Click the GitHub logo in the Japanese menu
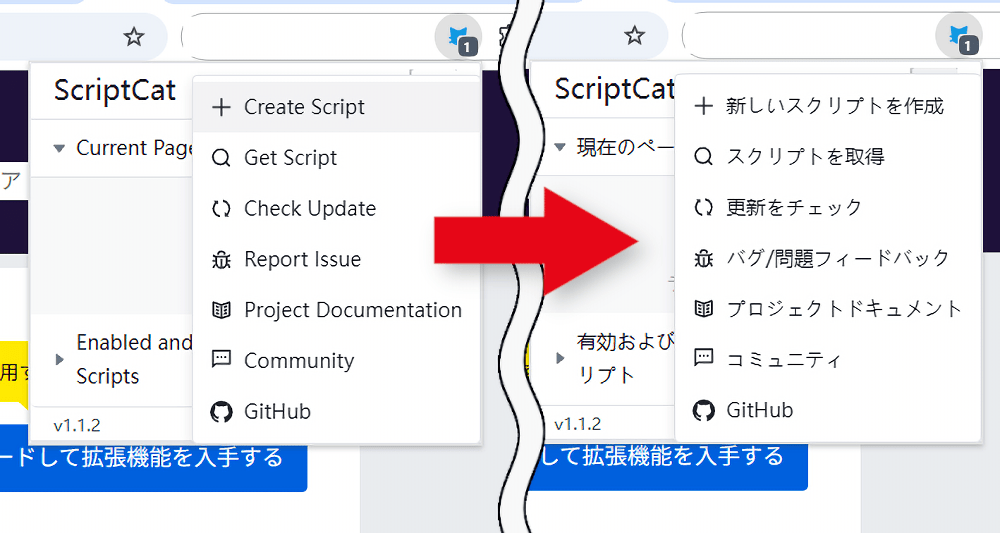Viewport: 1000px width, 533px height. (703, 411)
